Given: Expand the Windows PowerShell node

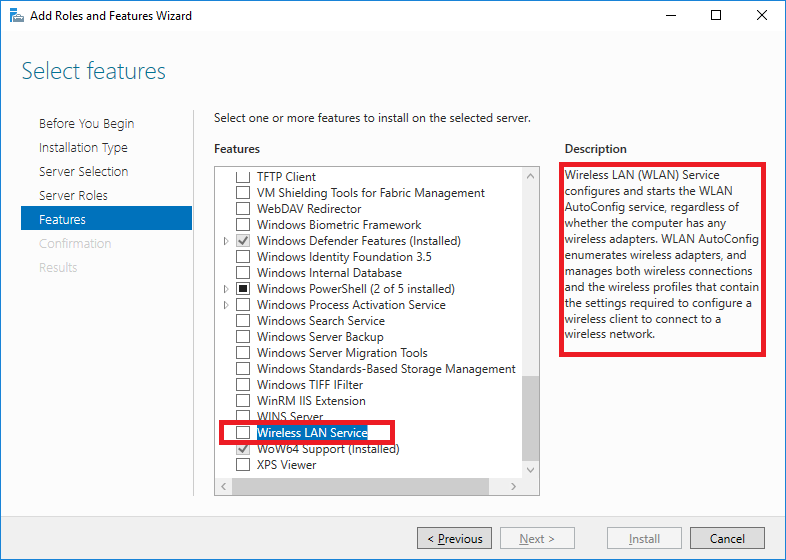Looking at the screenshot, I should click(x=226, y=289).
